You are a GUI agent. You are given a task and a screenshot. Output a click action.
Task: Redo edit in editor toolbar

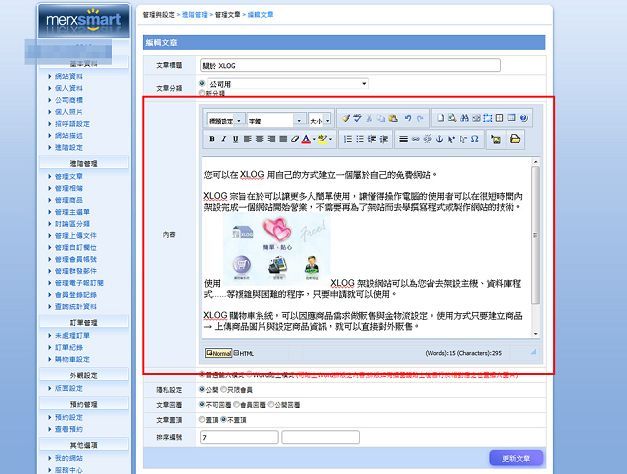click(x=420, y=118)
